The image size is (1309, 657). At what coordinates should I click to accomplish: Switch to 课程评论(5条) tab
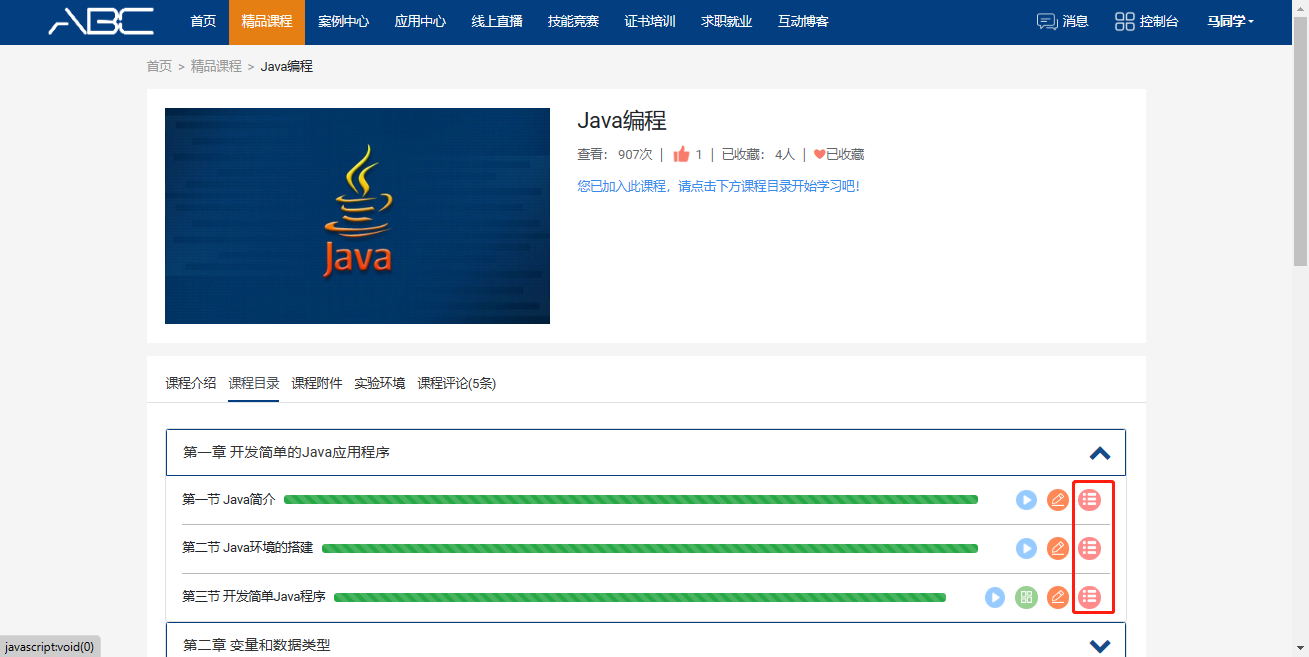[457, 383]
